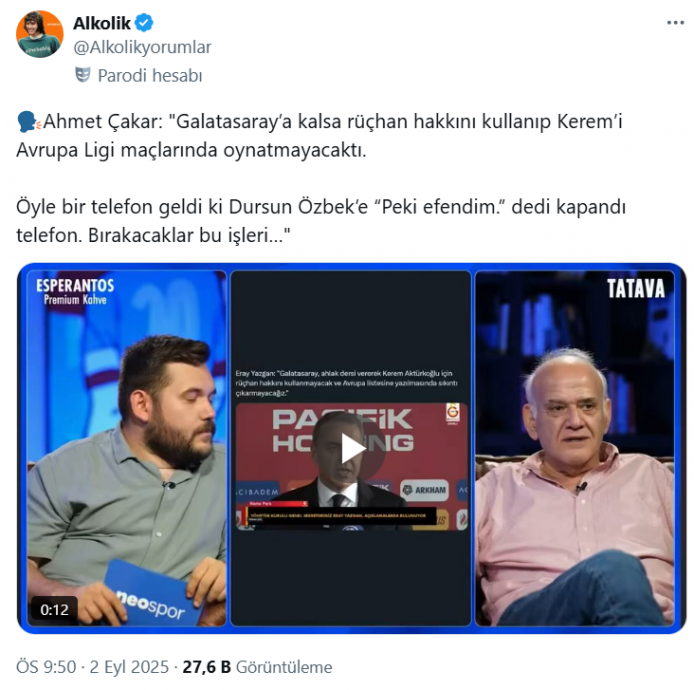Click the tweet text mentioning Dursun Özbek

(x=321, y=221)
